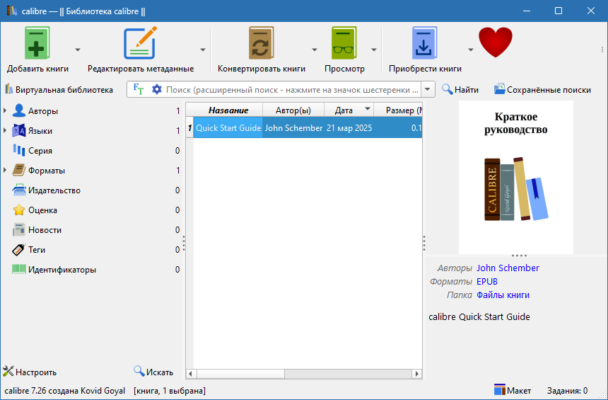608x400 pixels.
Task: Click the John Schember author cell
Action: [294, 128]
